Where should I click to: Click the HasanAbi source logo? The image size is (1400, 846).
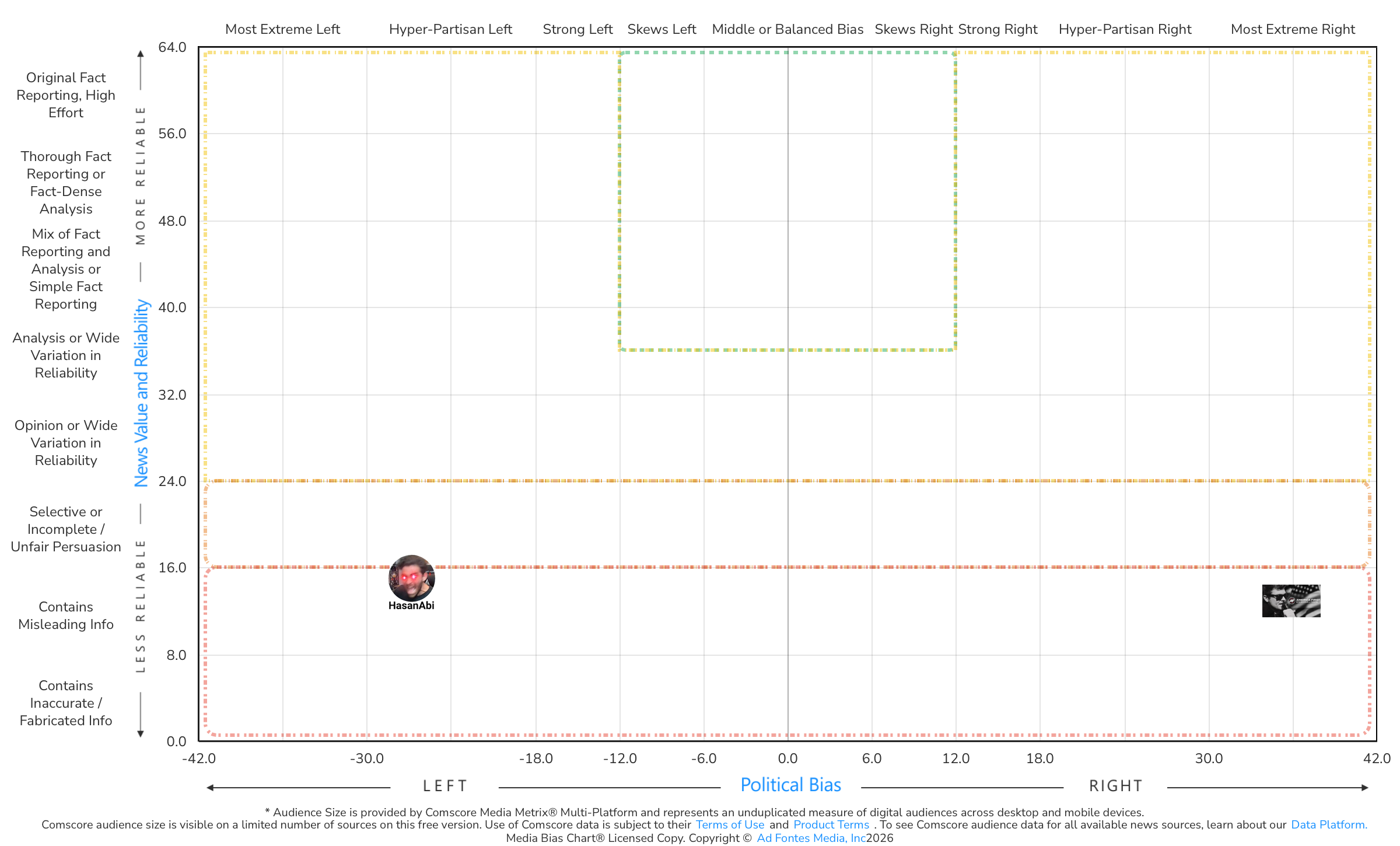pos(411,577)
